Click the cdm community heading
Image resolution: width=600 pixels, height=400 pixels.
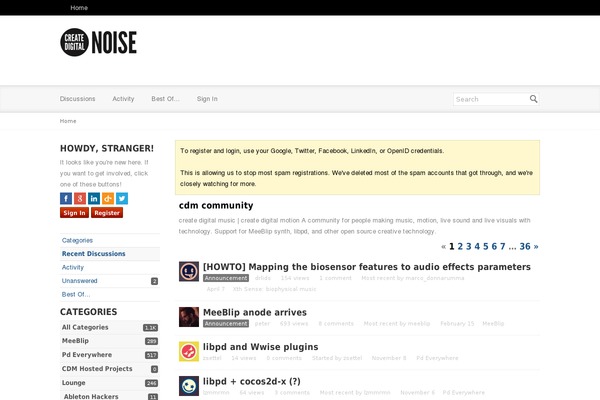[216, 206]
